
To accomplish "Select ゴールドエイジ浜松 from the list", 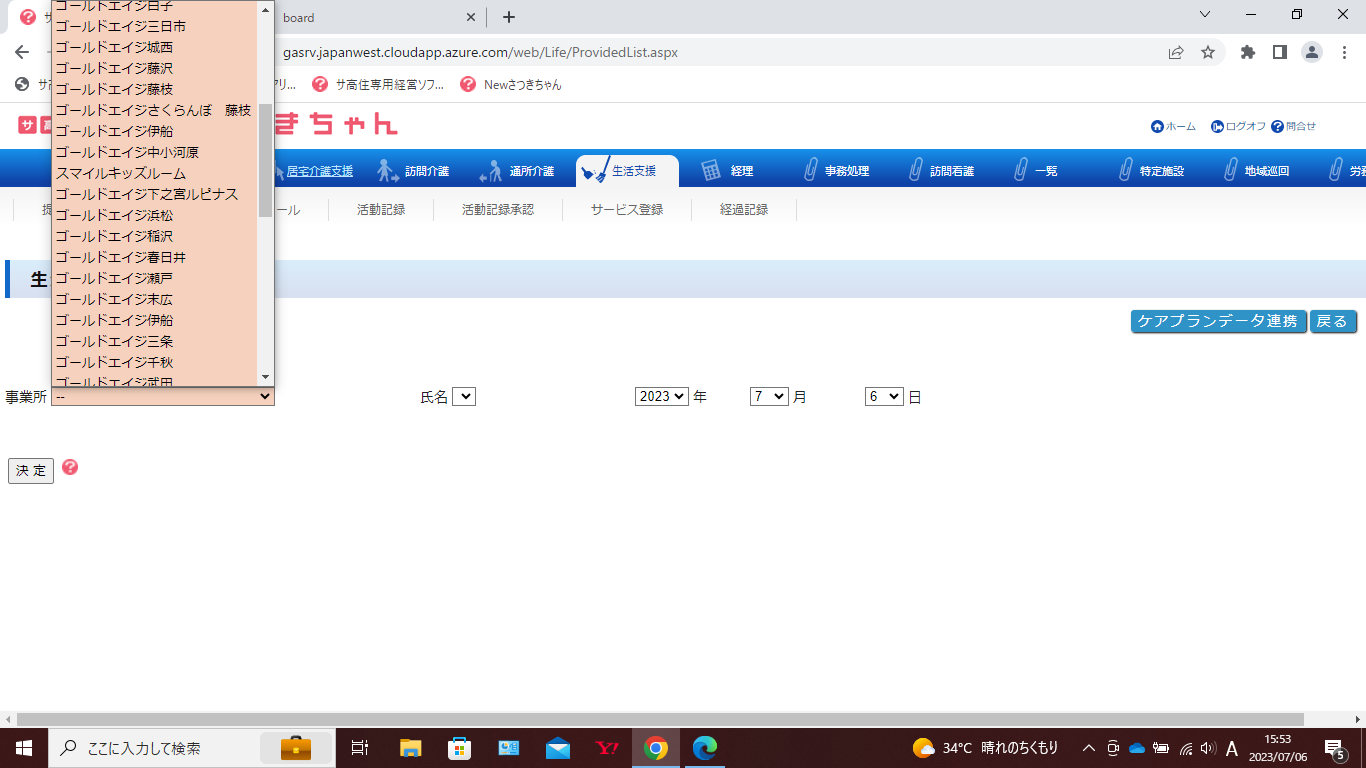I will point(115,215).
